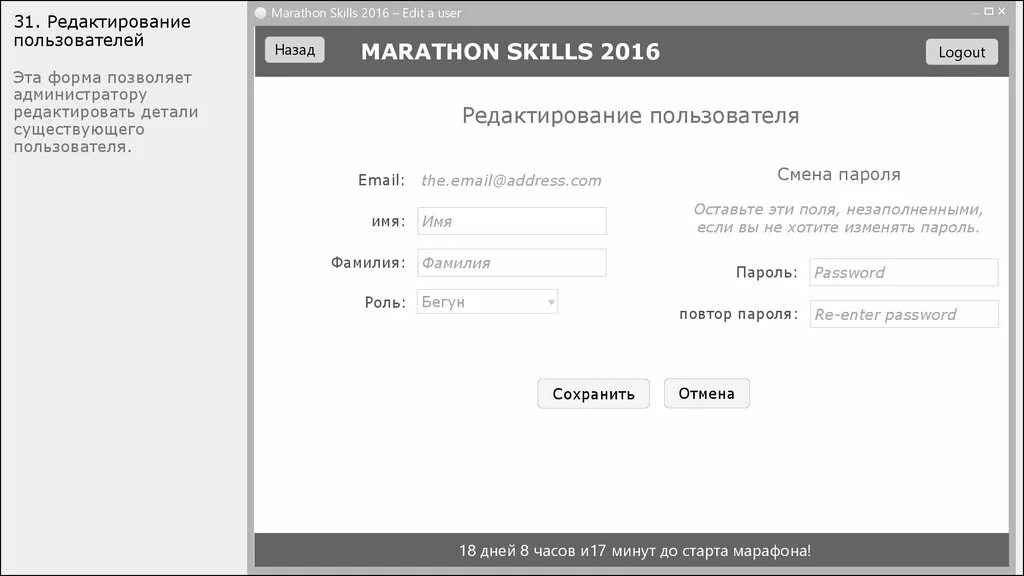
Task: Cancel editing with the Отмена button
Action: tap(707, 393)
